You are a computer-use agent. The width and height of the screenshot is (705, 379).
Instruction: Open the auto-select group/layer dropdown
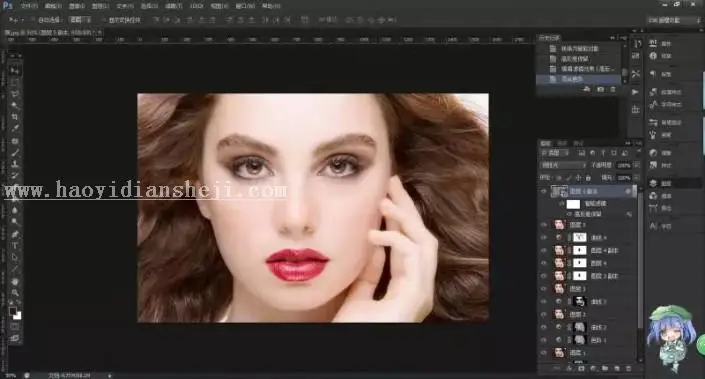80,20
